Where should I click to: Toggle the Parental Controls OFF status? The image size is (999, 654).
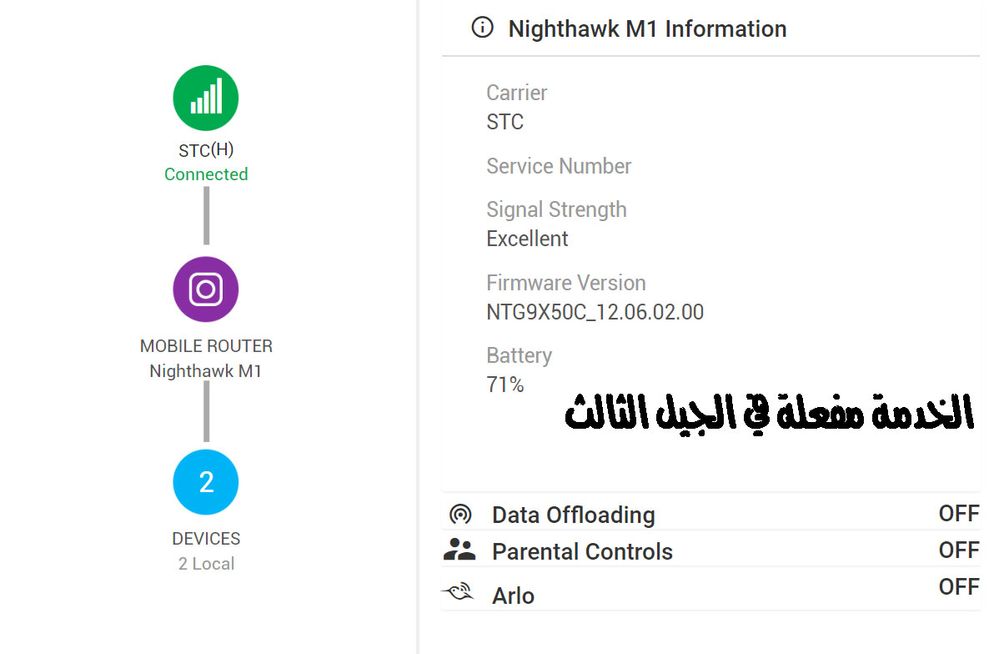(958, 550)
